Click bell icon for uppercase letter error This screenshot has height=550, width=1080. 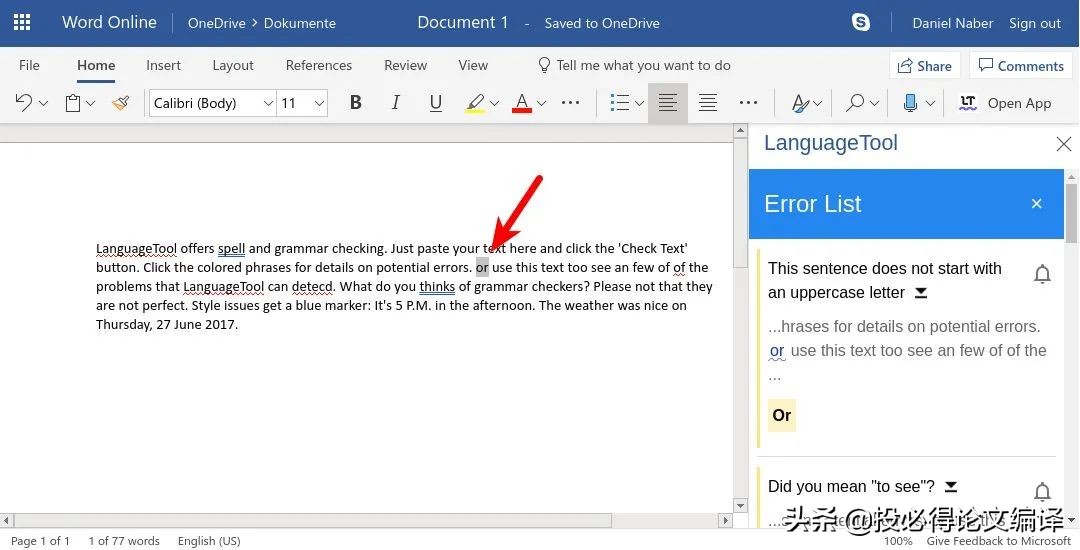pyautogui.click(x=1042, y=274)
